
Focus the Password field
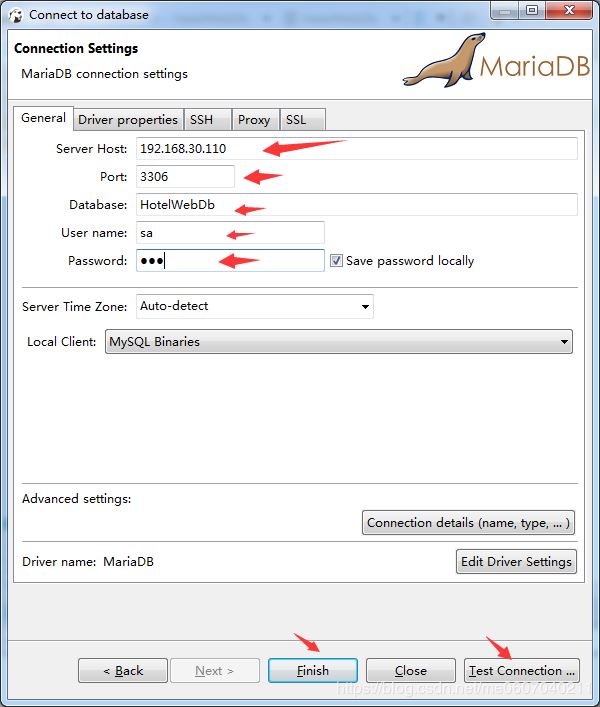point(230,261)
